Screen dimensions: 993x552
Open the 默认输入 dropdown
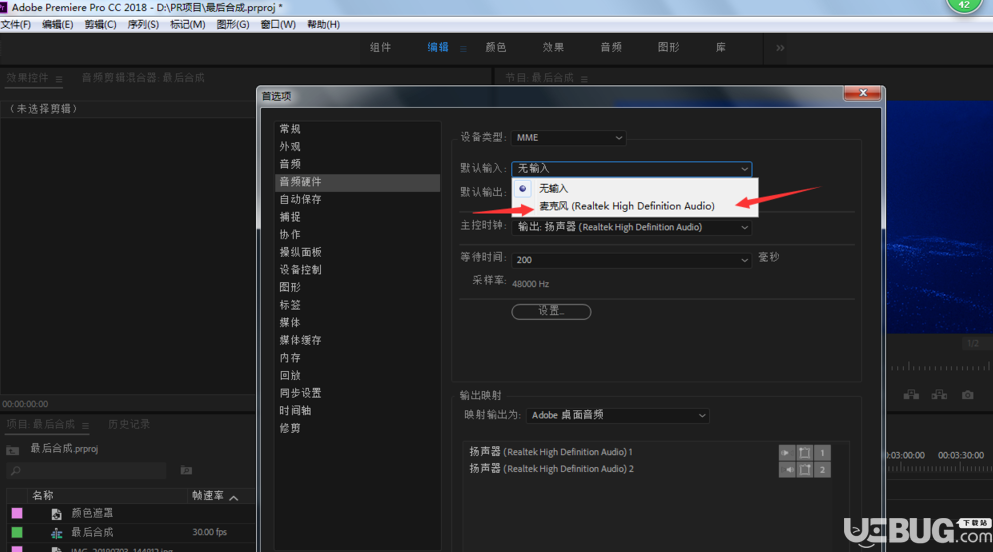631,168
